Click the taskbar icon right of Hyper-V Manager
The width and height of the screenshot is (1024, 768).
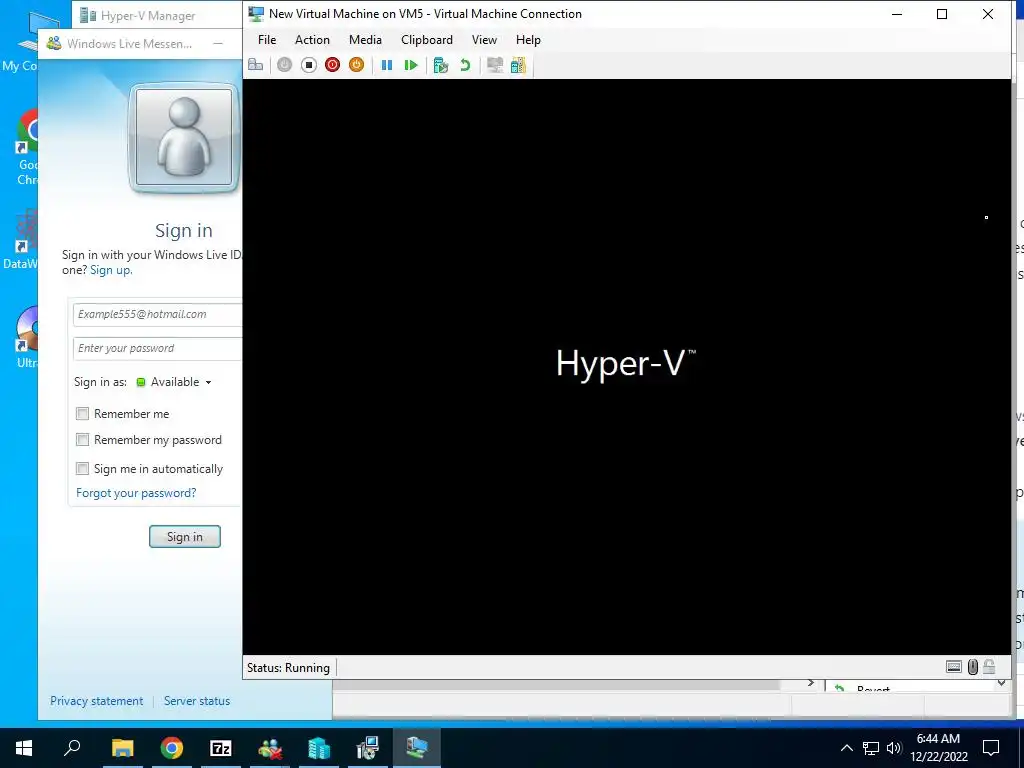coord(368,748)
